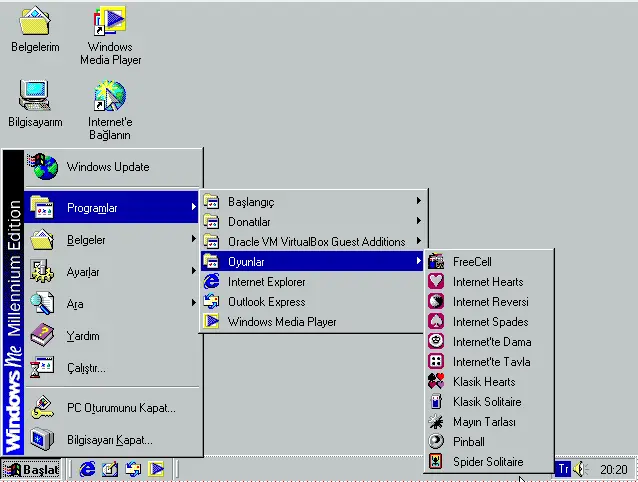Image resolution: width=638 pixels, height=482 pixels.
Task: Click Show Desktop icon in quick launch
Action: [110, 469]
